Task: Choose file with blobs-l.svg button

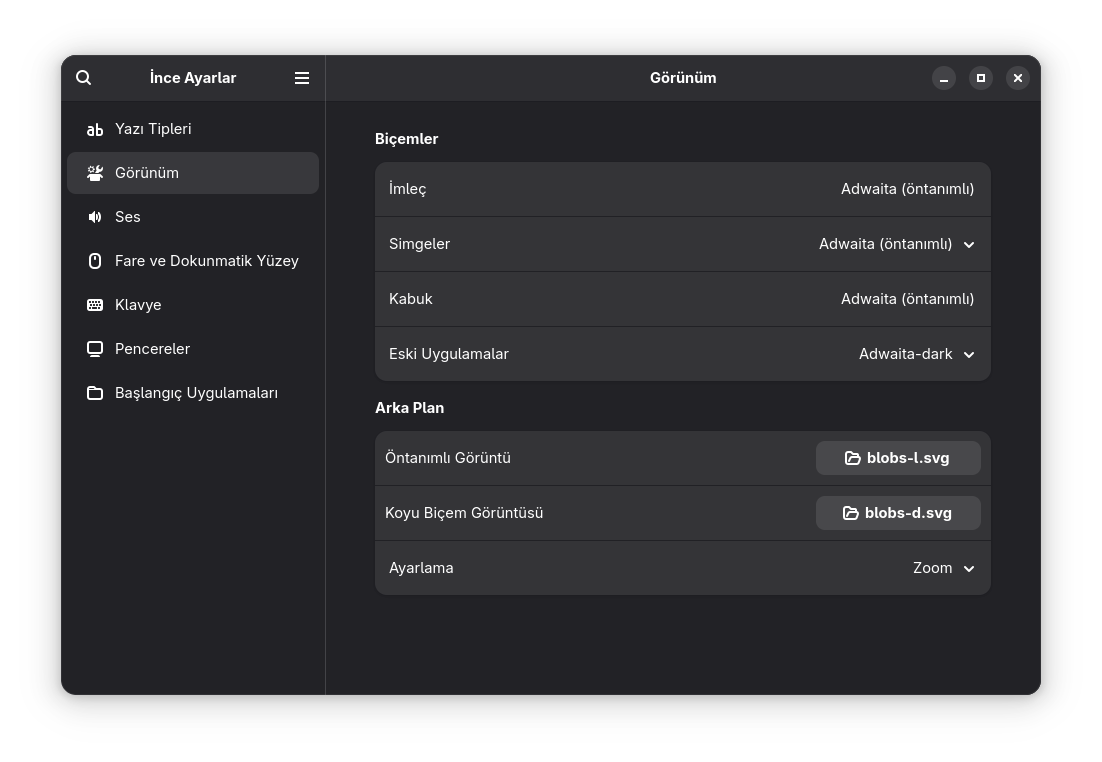Action: click(x=898, y=458)
